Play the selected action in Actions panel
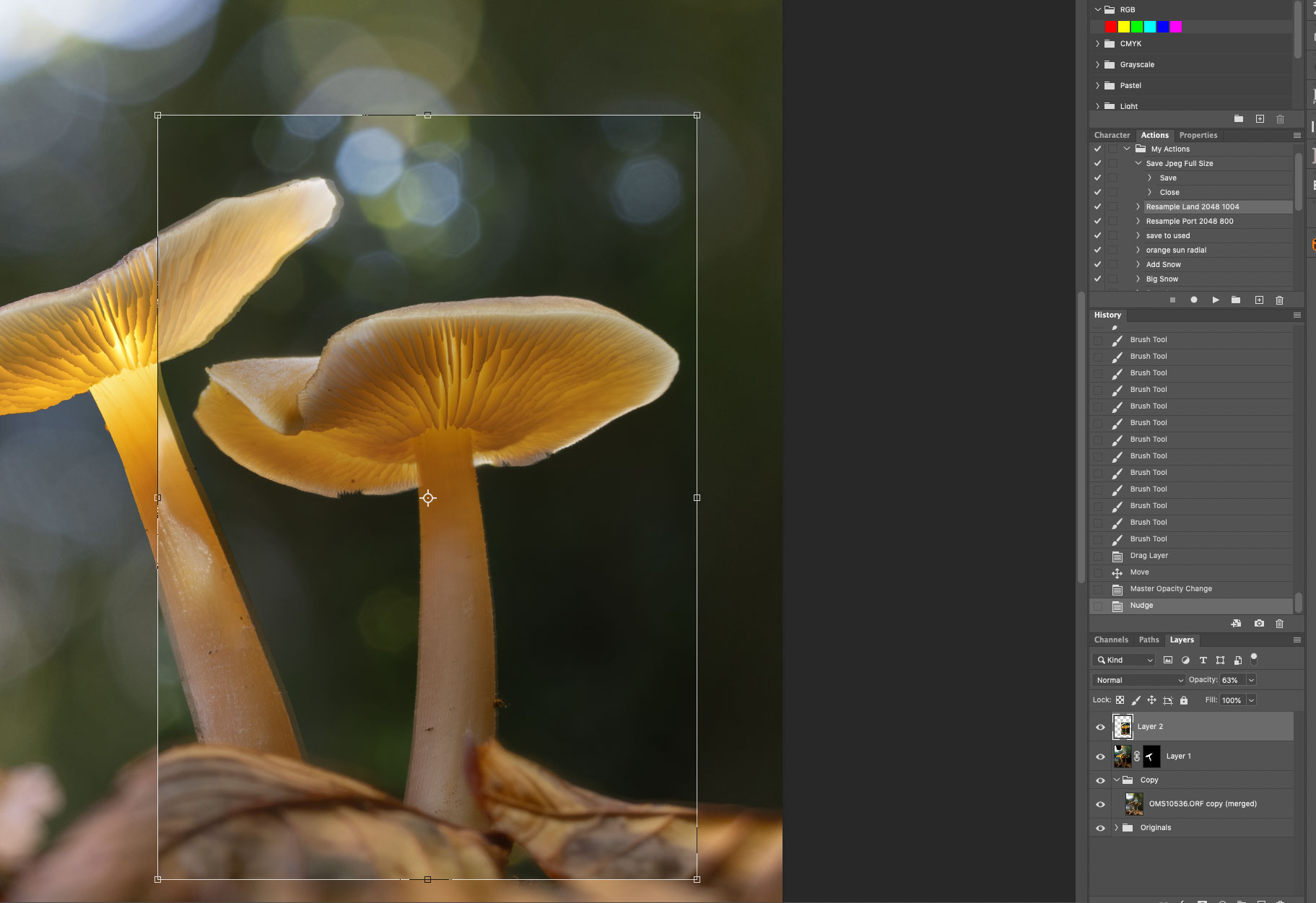This screenshot has height=903, width=1316. (x=1216, y=300)
